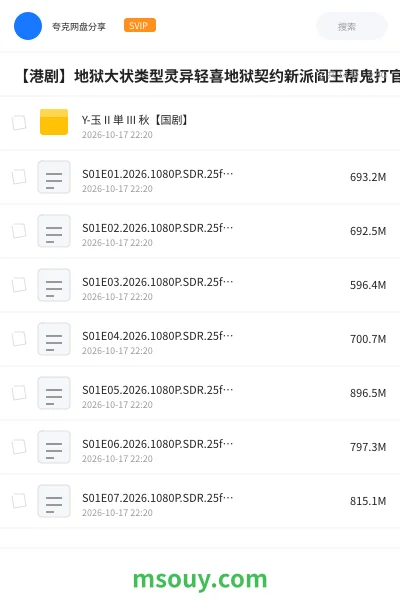The height and width of the screenshot is (600, 400).
Task: Click the search input field
Action: point(352,26)
